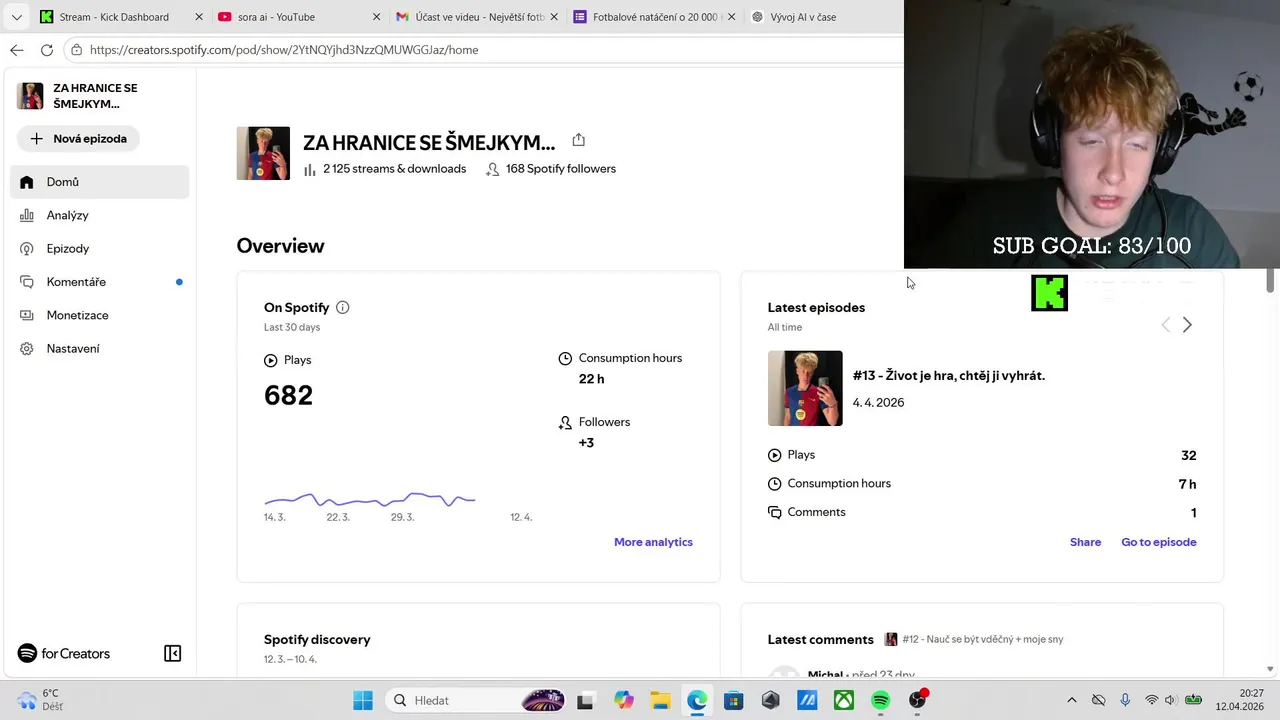The width and height of the screenshot is (1280, 720).
Task: Click the share icon beside podcast title
Action: point(578,140)
